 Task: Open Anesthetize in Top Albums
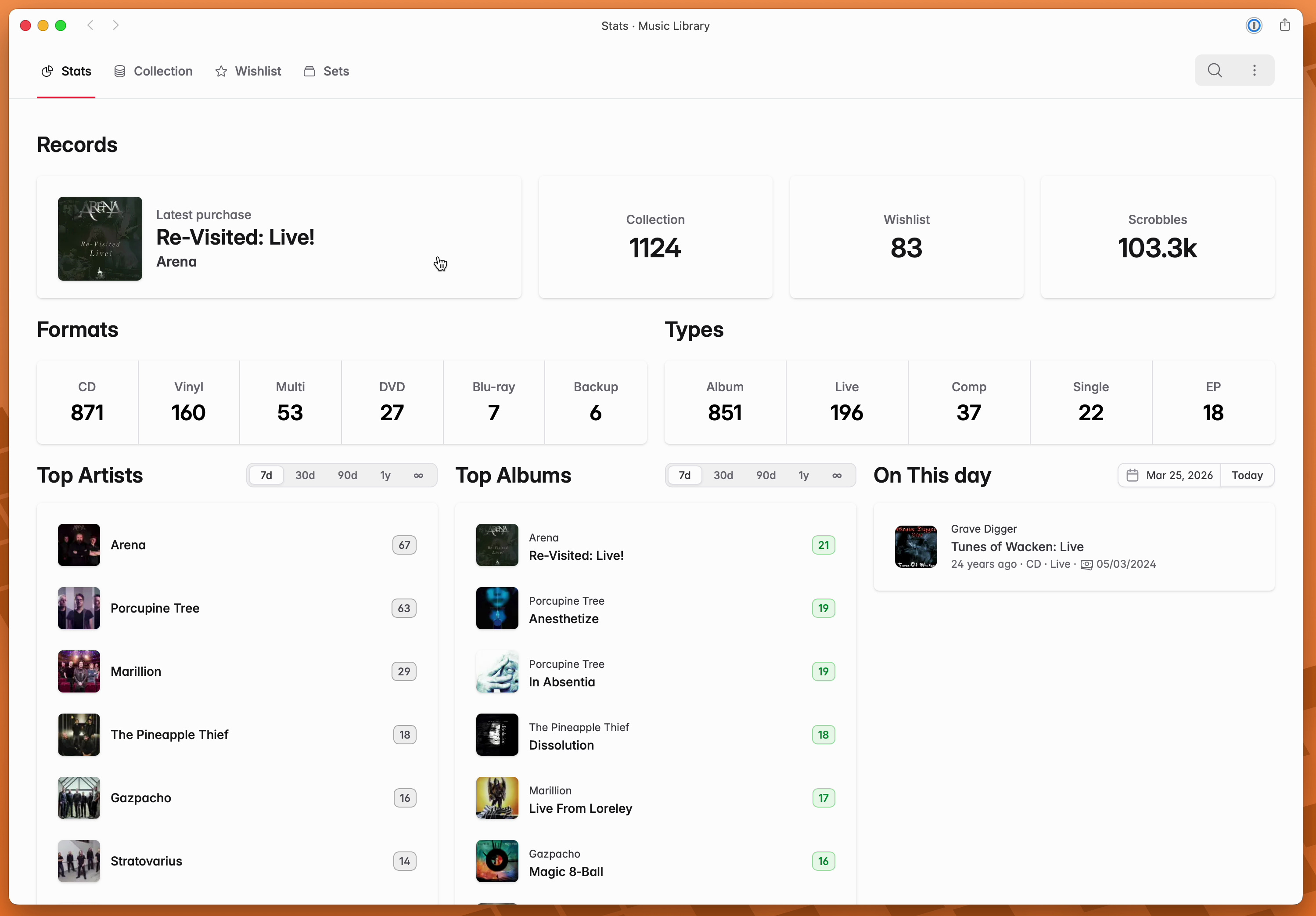655,608
